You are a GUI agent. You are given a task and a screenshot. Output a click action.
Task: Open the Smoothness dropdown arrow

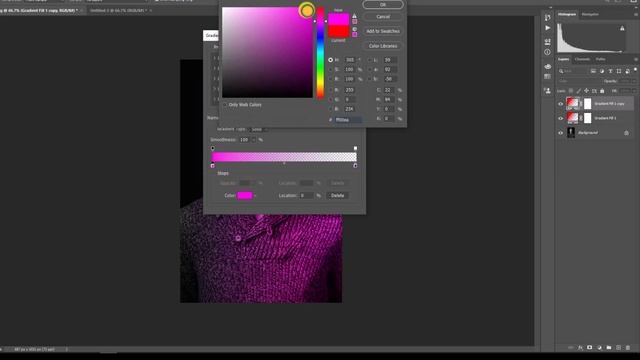point(253,140)
